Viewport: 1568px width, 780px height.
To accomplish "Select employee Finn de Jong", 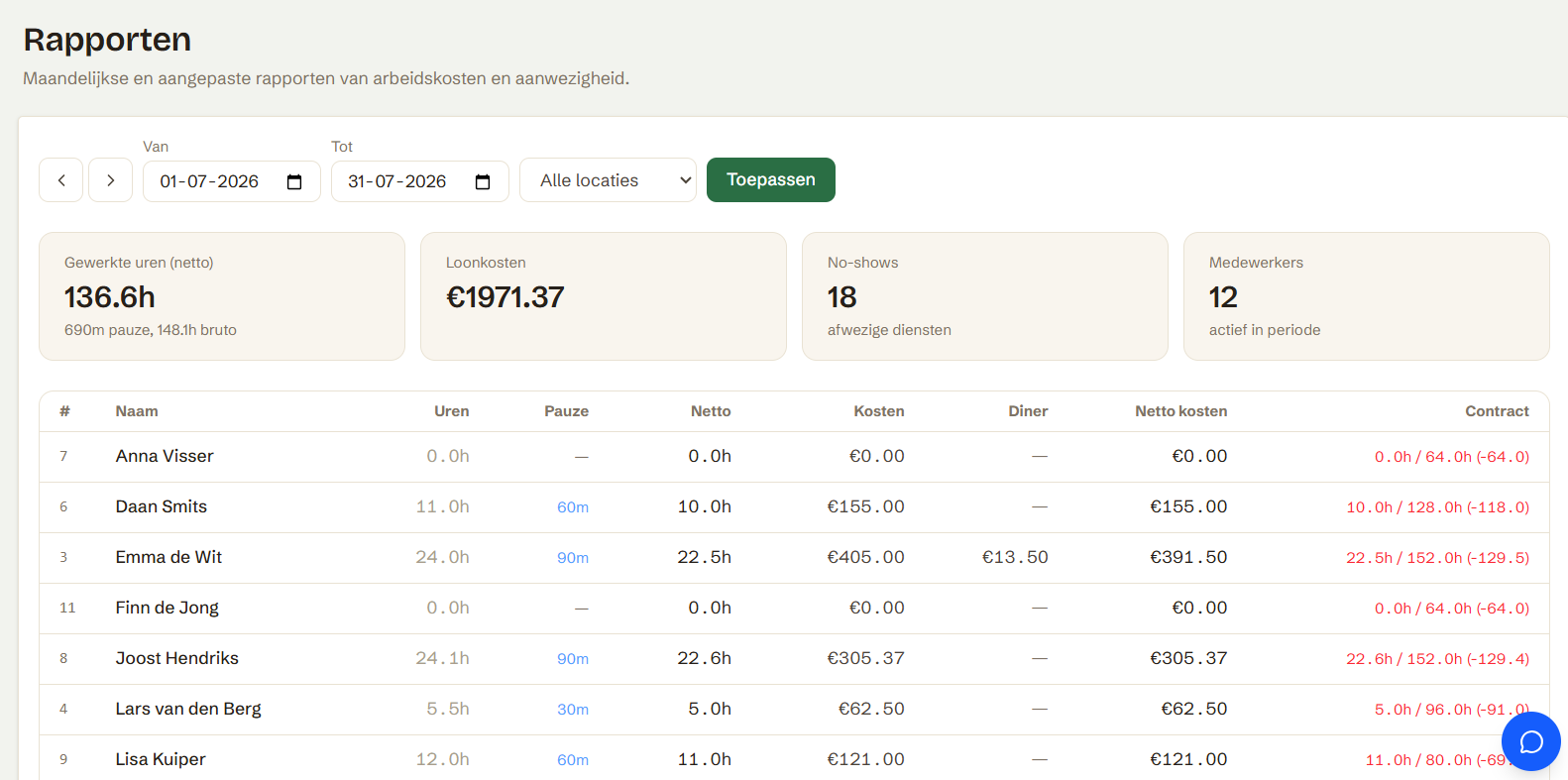I will point(168,608).
